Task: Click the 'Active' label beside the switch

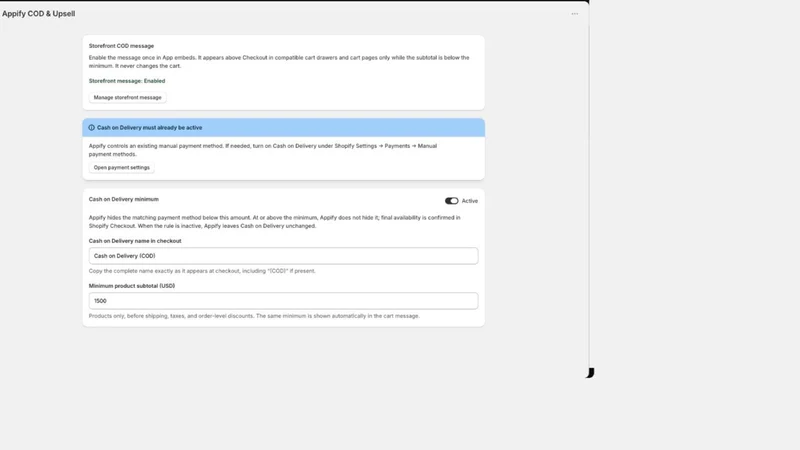Action: [x=470, y=201]
